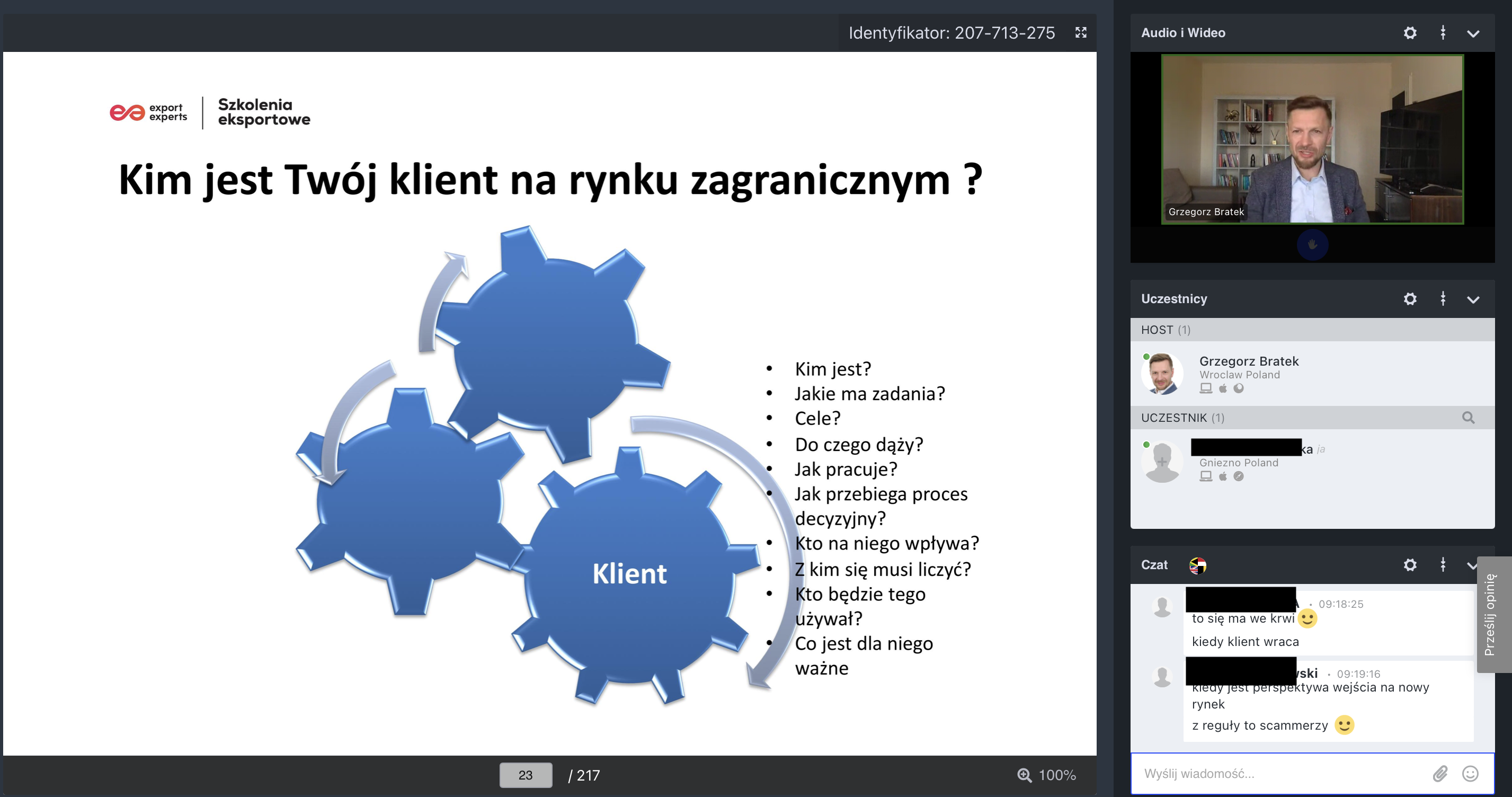This screenshot has height=797, width=1512.
Task: Collapse the Uczestnicy panel chevron
Action: click(1473, 299)
